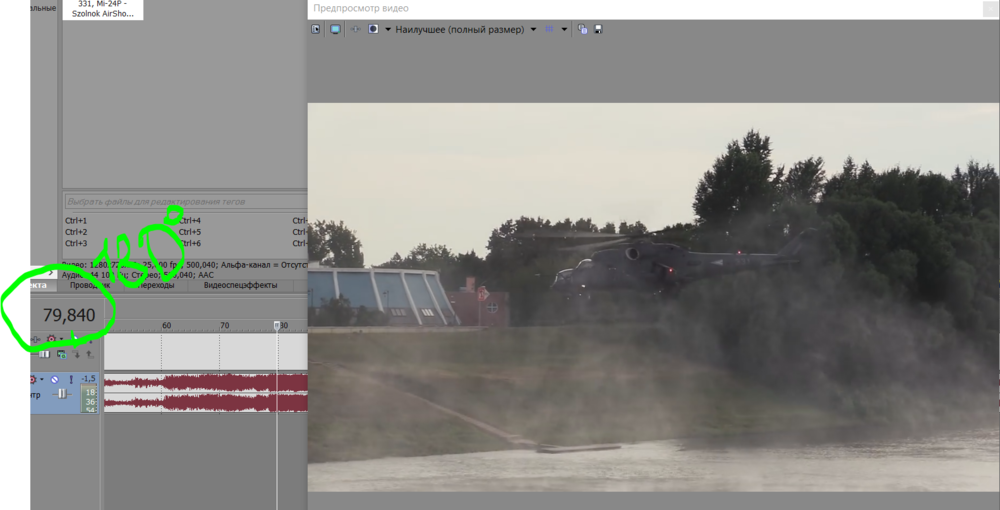Adjust the audio track pan slider
This screenshot has height=510, width=1000.
(x=62, y=395)
